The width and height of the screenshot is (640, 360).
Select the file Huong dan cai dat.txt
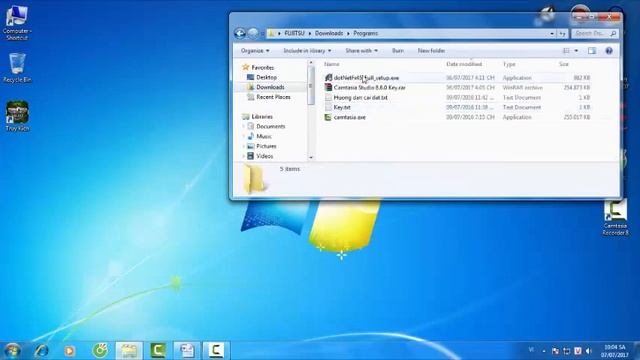360,98
